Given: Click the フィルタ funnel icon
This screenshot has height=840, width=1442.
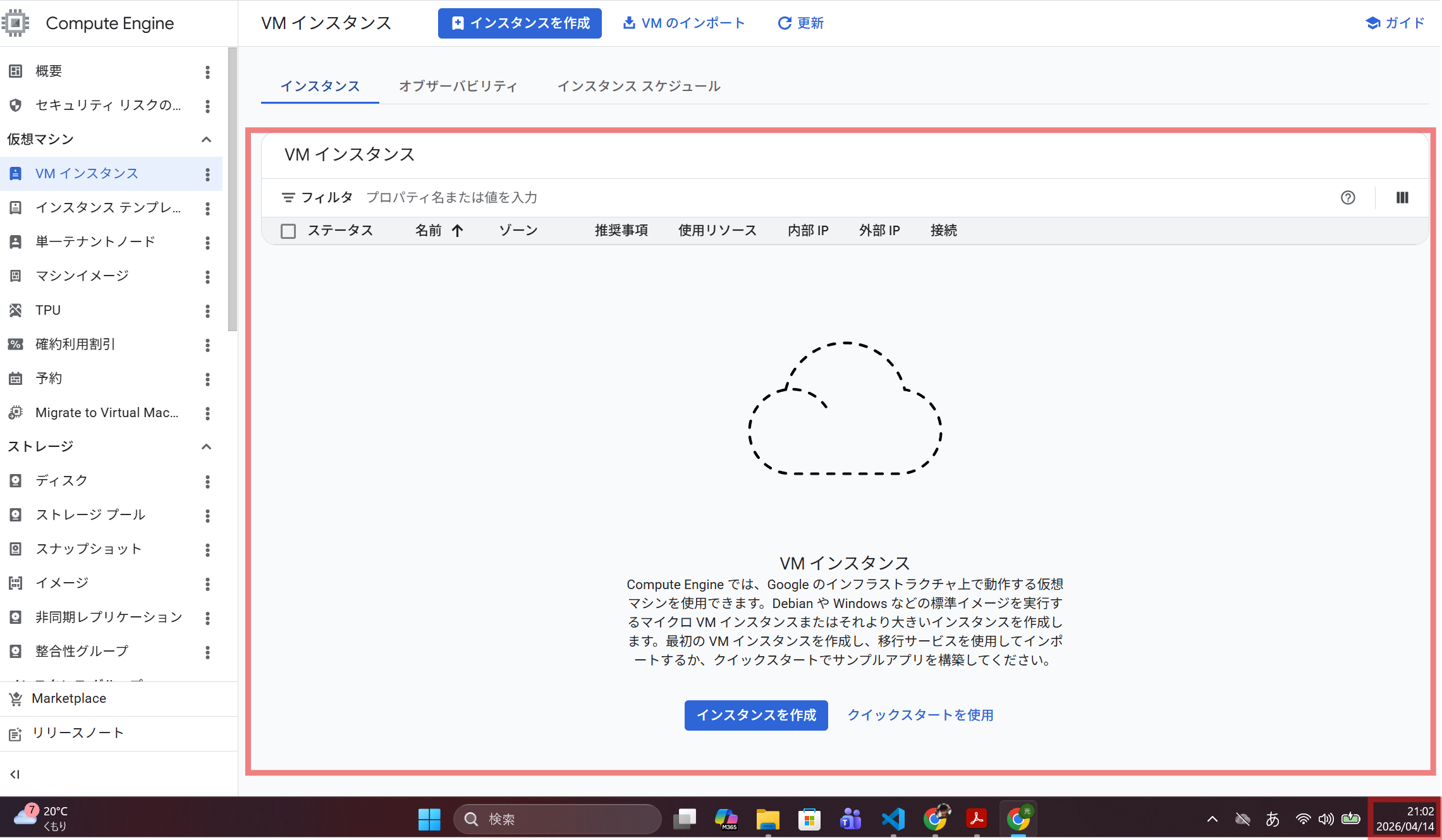Looking at the screenshot, I should (x=290, y=197).
